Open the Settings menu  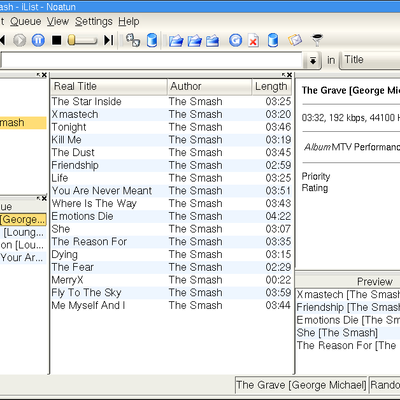tap(94, 22)
